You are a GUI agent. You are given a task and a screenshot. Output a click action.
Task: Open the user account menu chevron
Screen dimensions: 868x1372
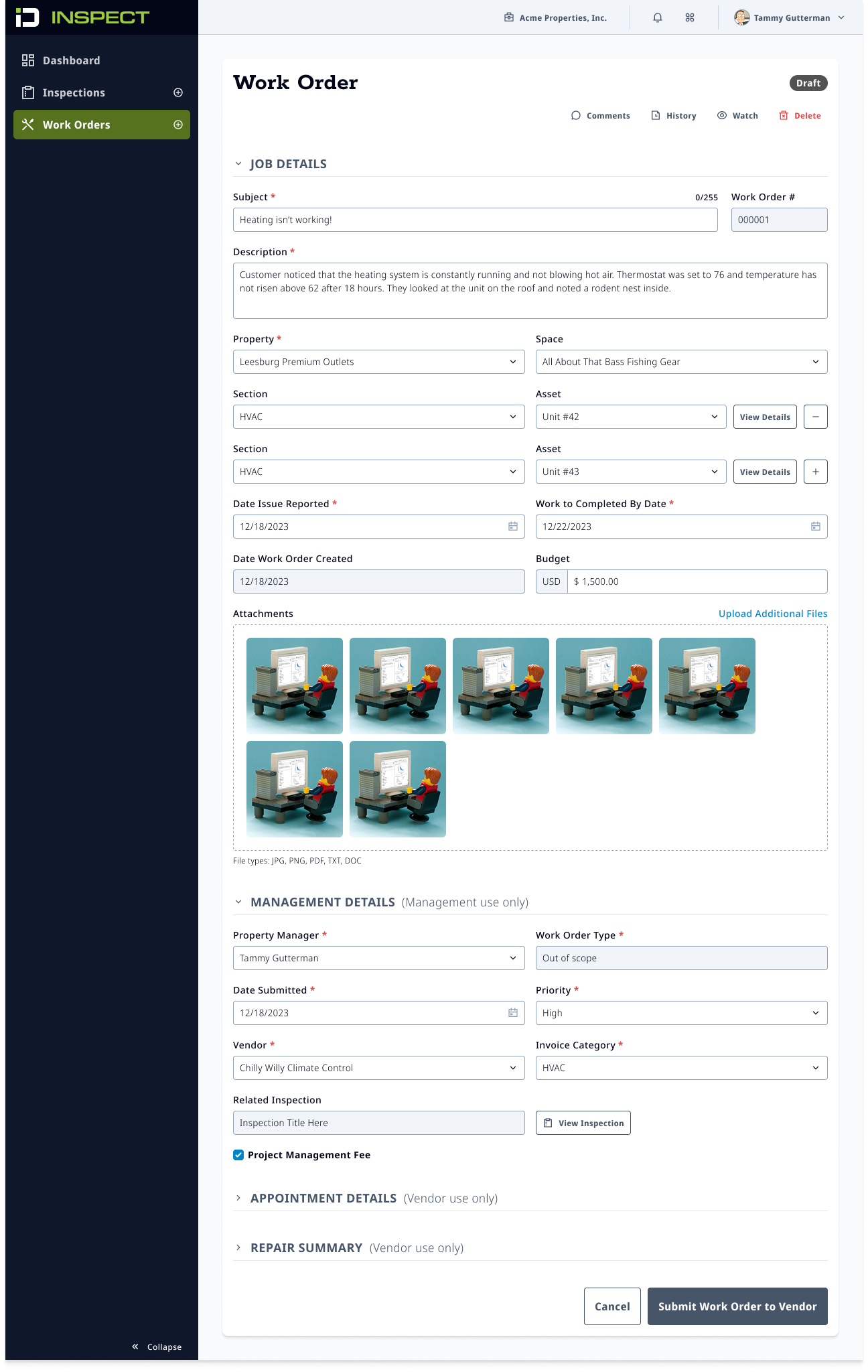pos(842,18)
